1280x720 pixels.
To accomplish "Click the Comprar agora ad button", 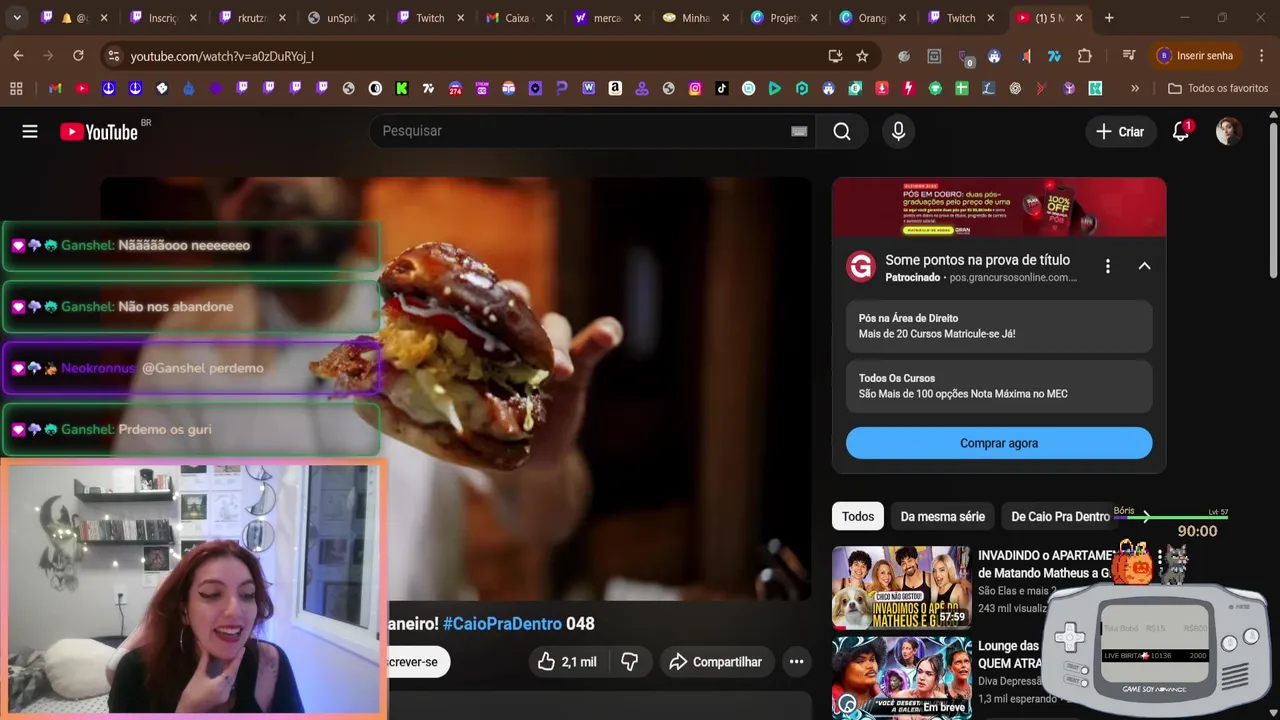I will [999, 443].
